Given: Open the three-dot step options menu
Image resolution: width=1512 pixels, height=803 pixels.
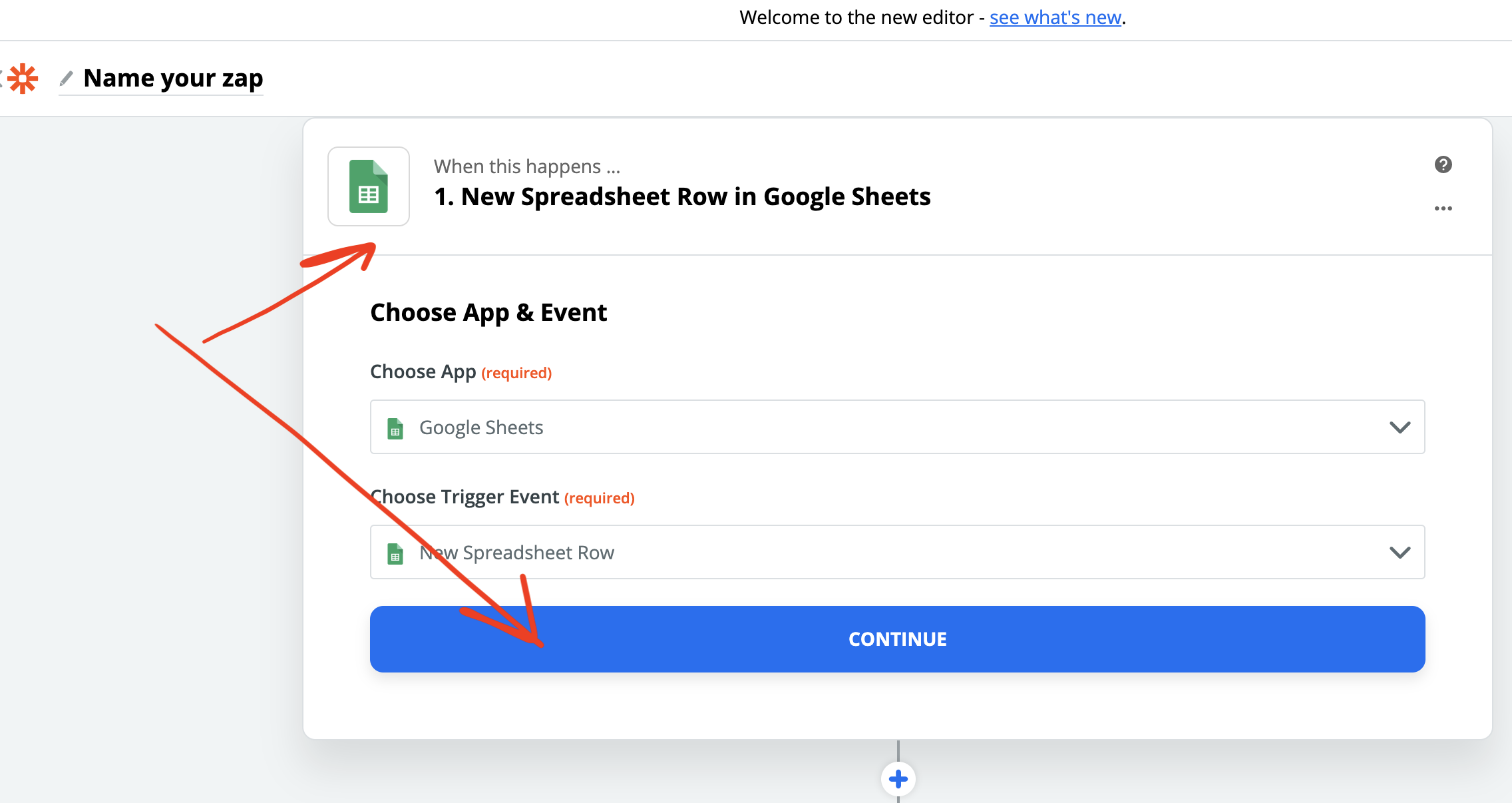Looking at the screenshot, I should [1443, 208].
